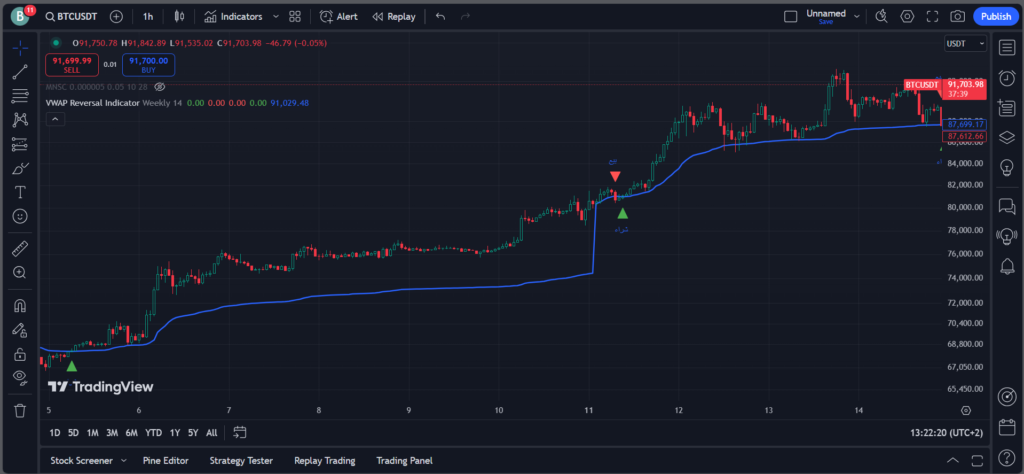Click the BUY 91,700.00 button
This screenshot has height=474, width=1024.
148,65
